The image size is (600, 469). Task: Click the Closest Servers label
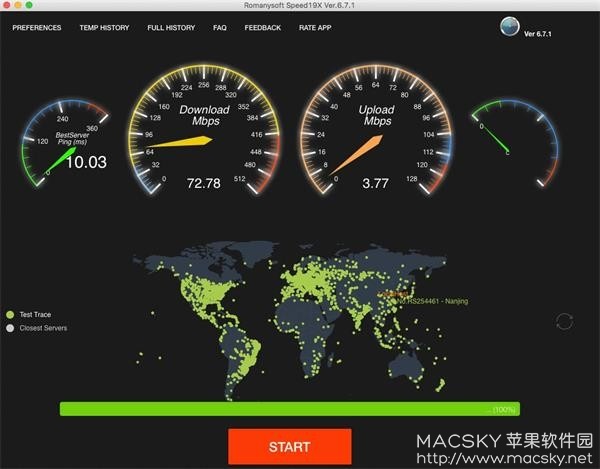[43, 328]
